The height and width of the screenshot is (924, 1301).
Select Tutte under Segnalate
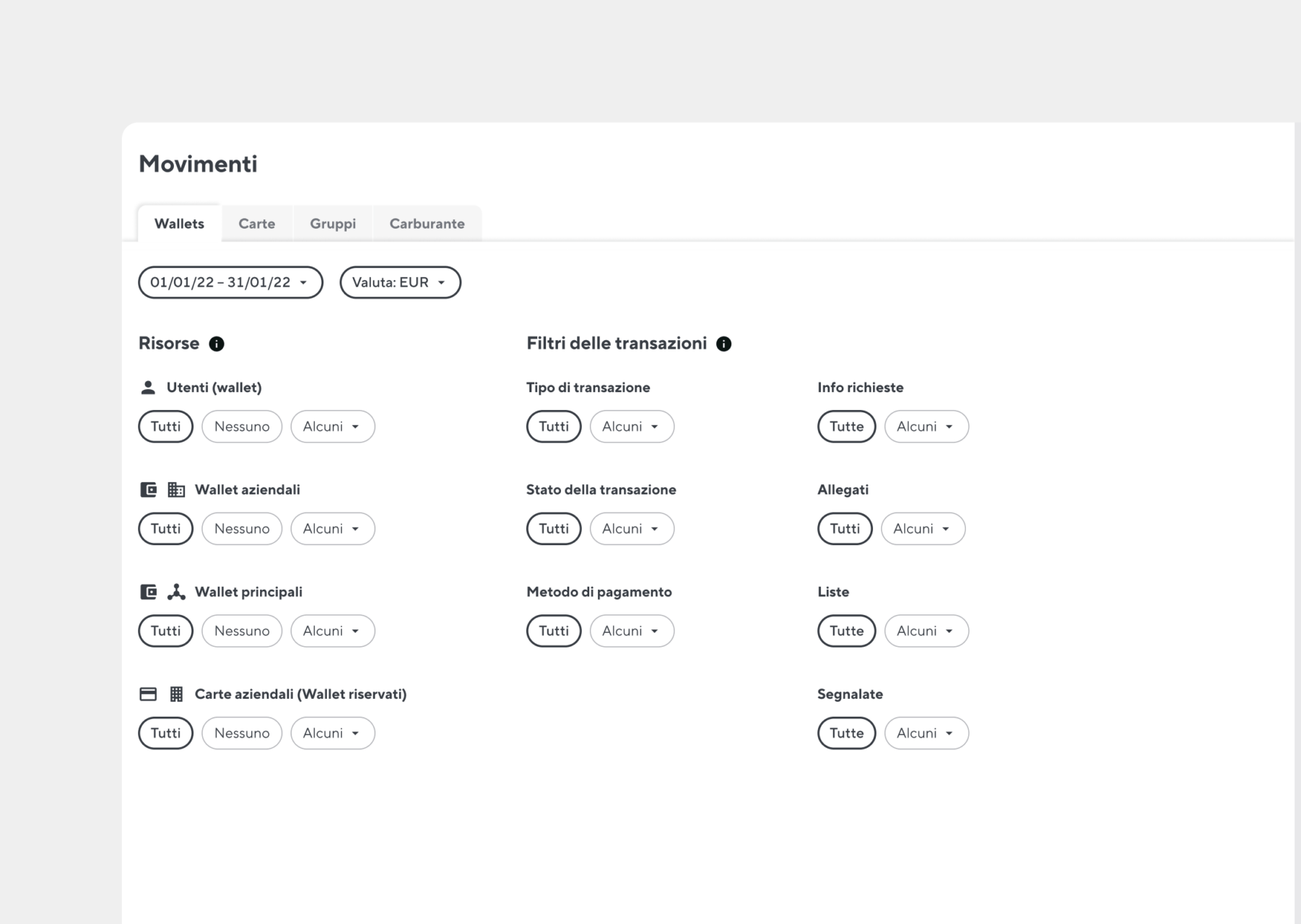click(846, 733)
